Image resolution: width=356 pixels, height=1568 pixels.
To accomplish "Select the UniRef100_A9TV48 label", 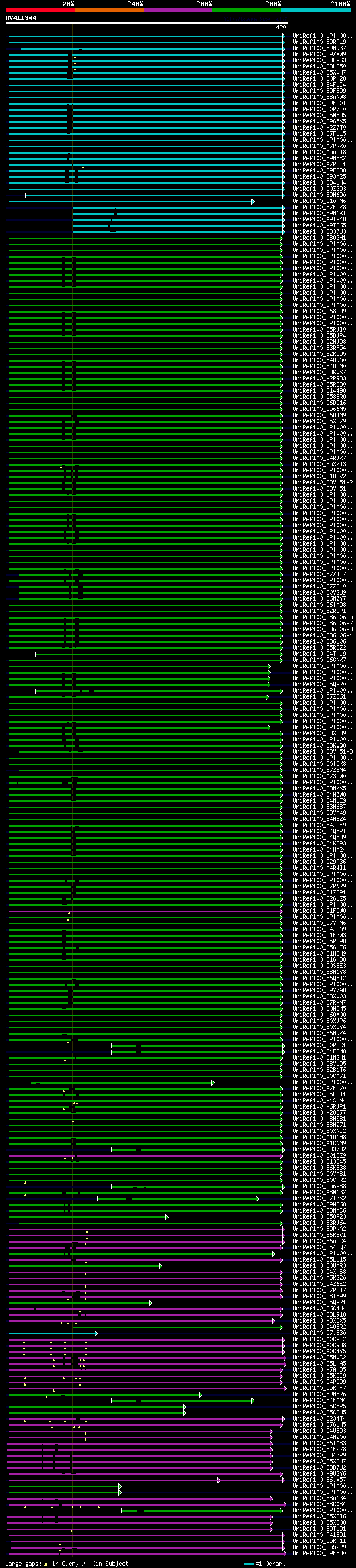I will tap(319, 220).
